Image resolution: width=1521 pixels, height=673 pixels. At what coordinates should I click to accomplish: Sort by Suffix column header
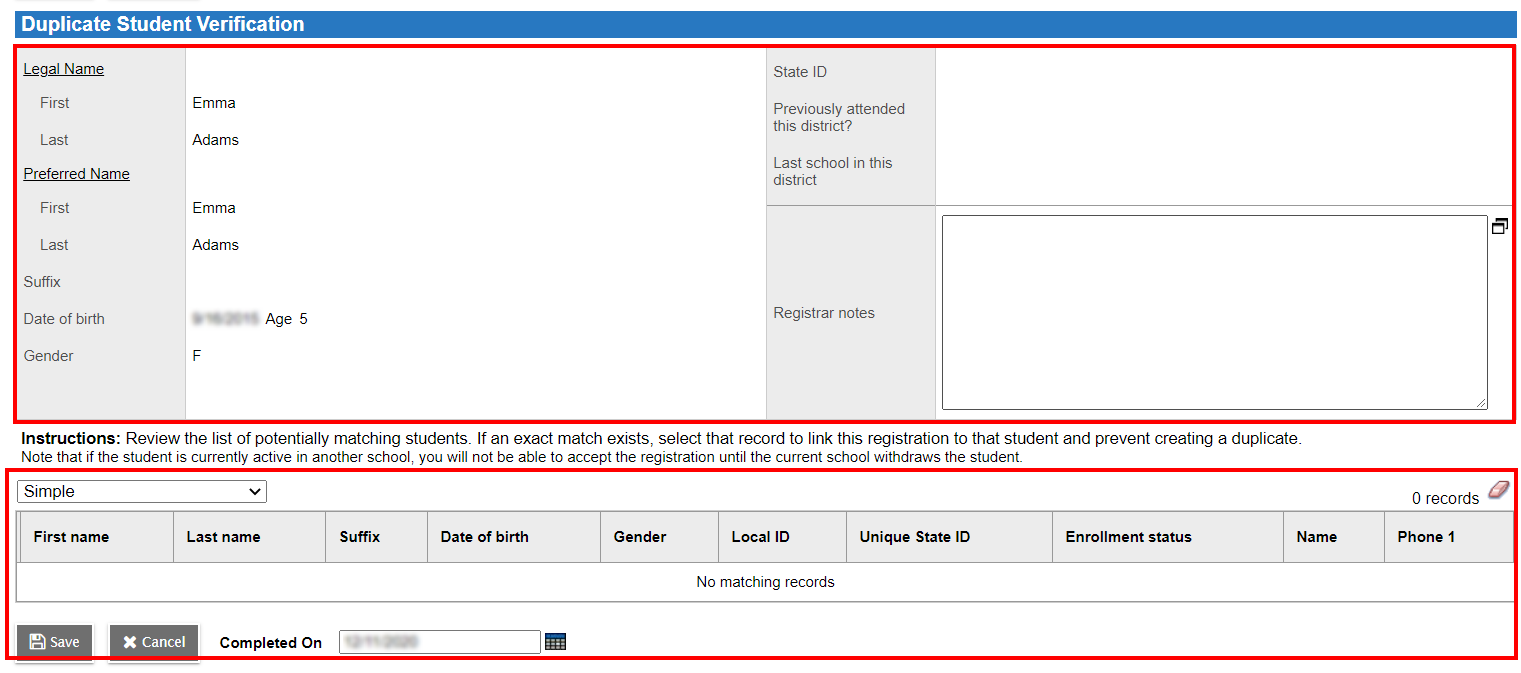(x=360, y=537)
